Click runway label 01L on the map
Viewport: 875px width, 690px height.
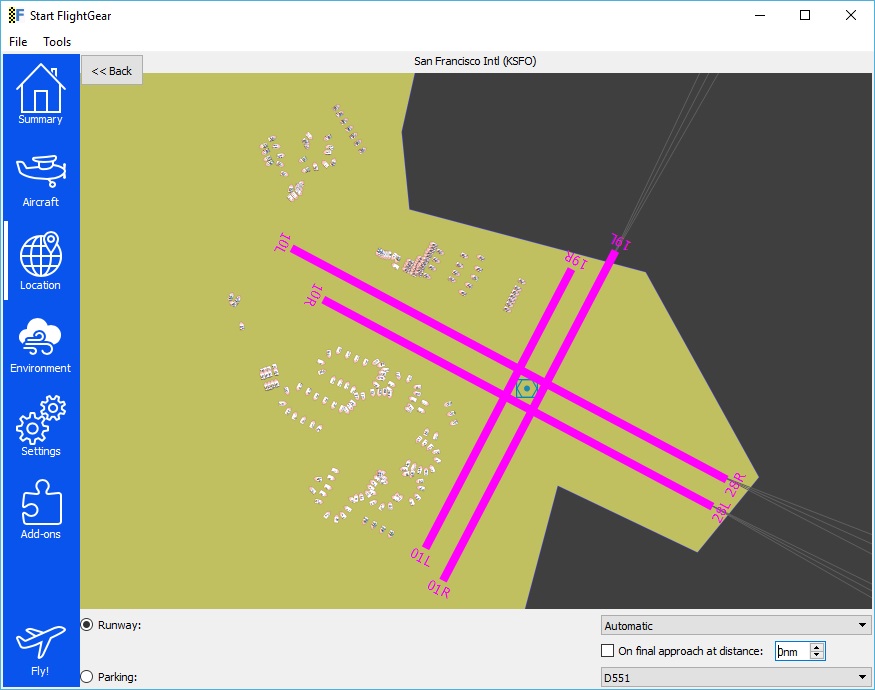pyautogui.click(x=420, y=557)
